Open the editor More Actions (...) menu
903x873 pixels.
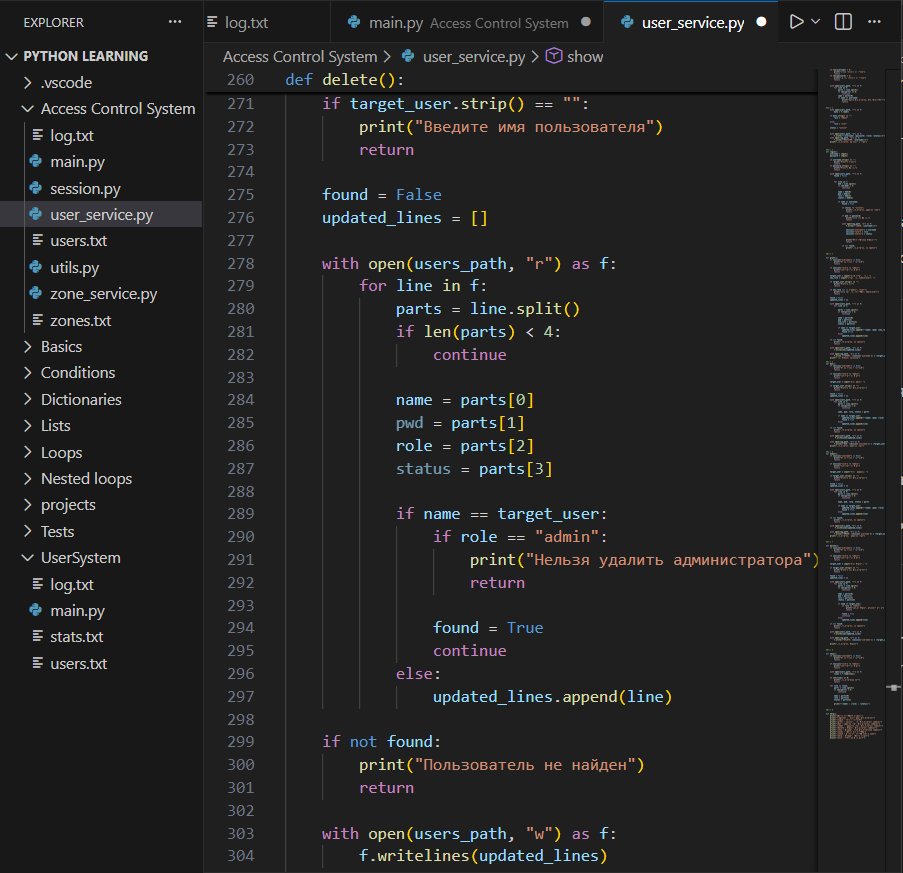point(876,20)
